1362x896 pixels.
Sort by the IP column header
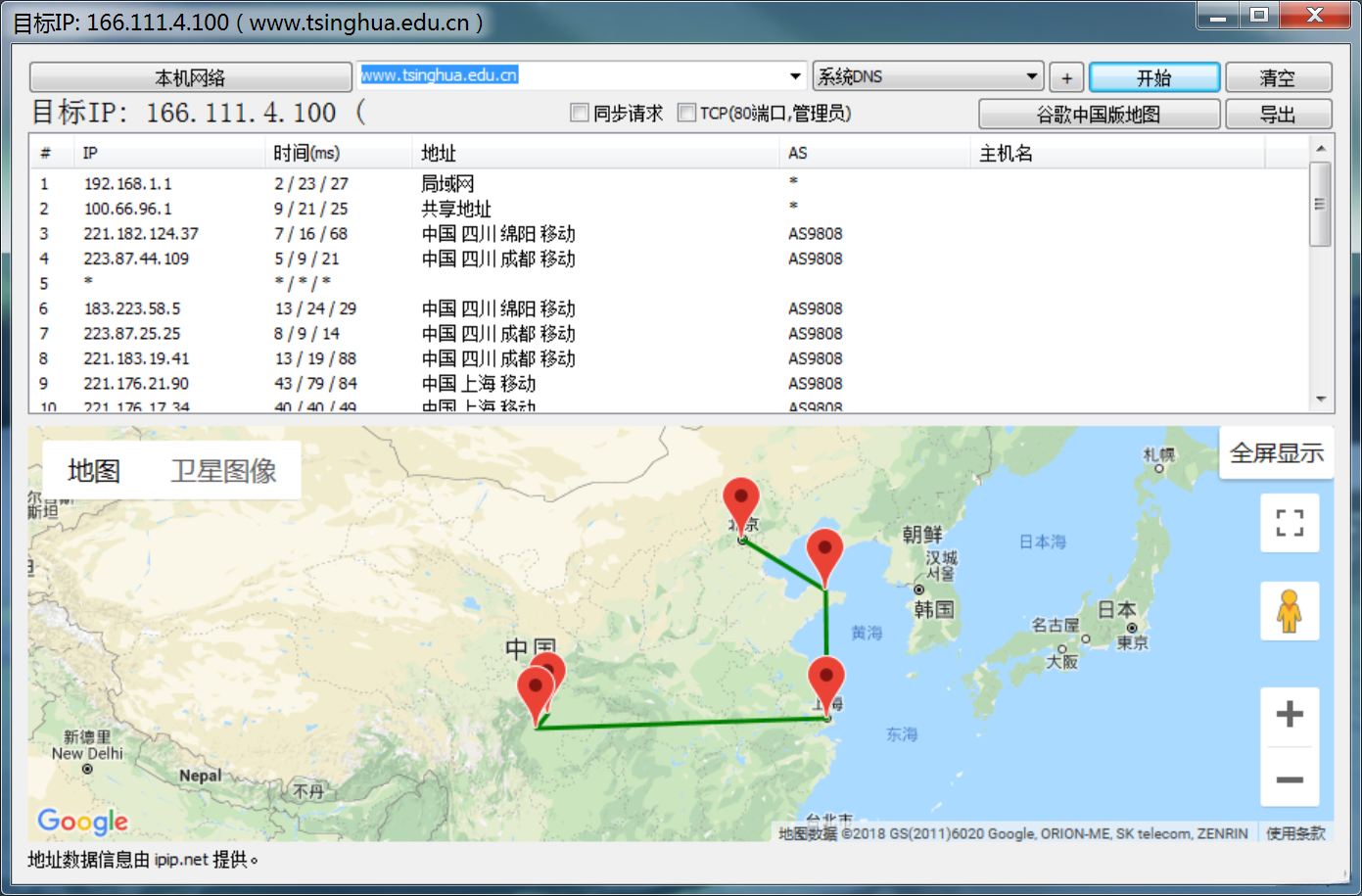point(168,153)
